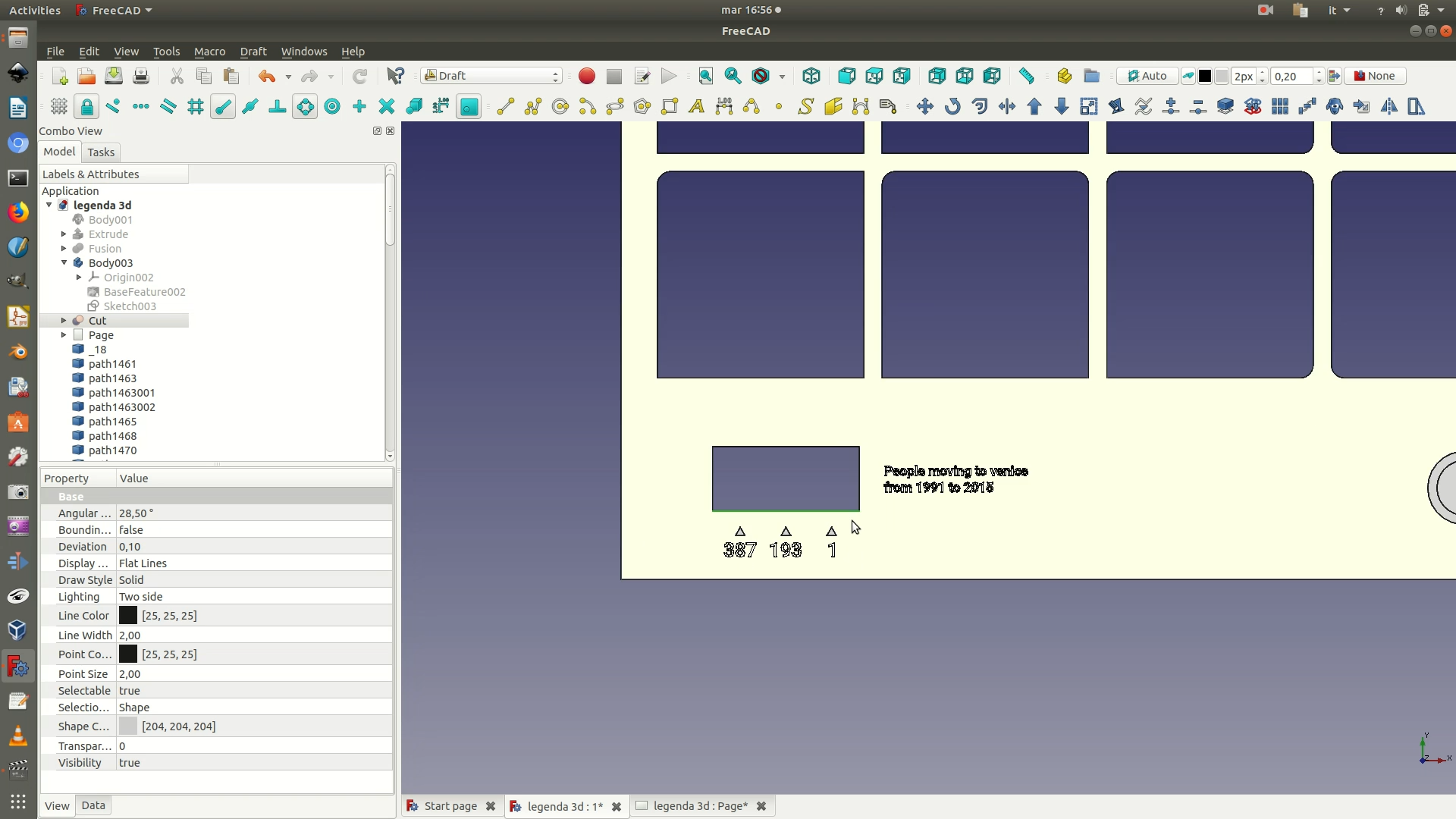Select the Draft Rotate tool
This screenshot has height=819, width=1456.
click(x=952, y=106)
